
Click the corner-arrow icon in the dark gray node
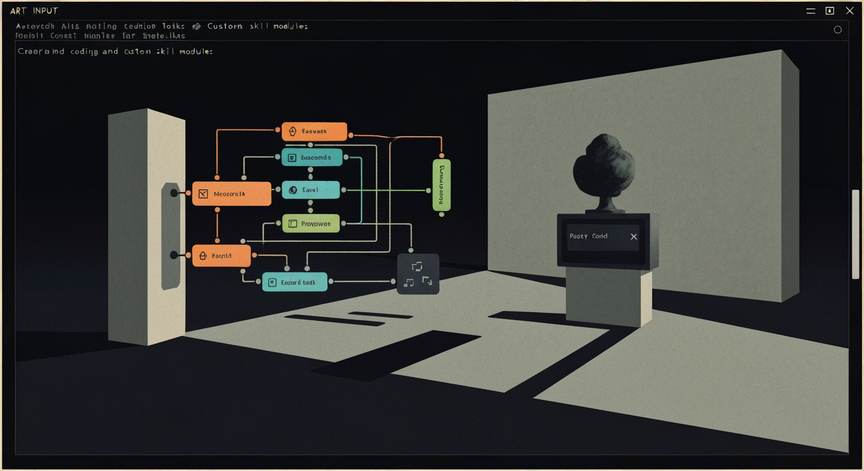(427, 281)
